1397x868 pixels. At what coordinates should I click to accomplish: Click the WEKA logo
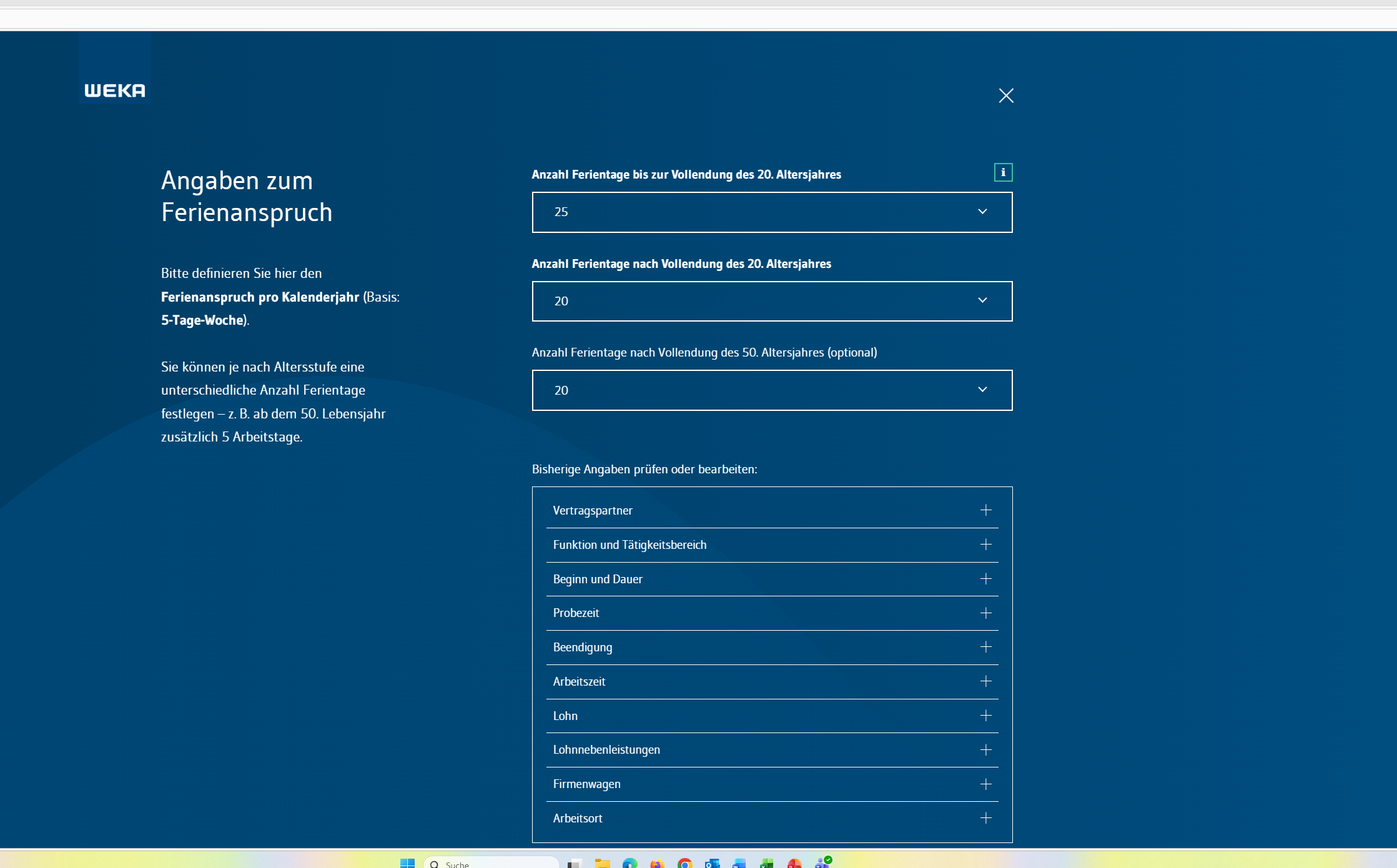115,91
